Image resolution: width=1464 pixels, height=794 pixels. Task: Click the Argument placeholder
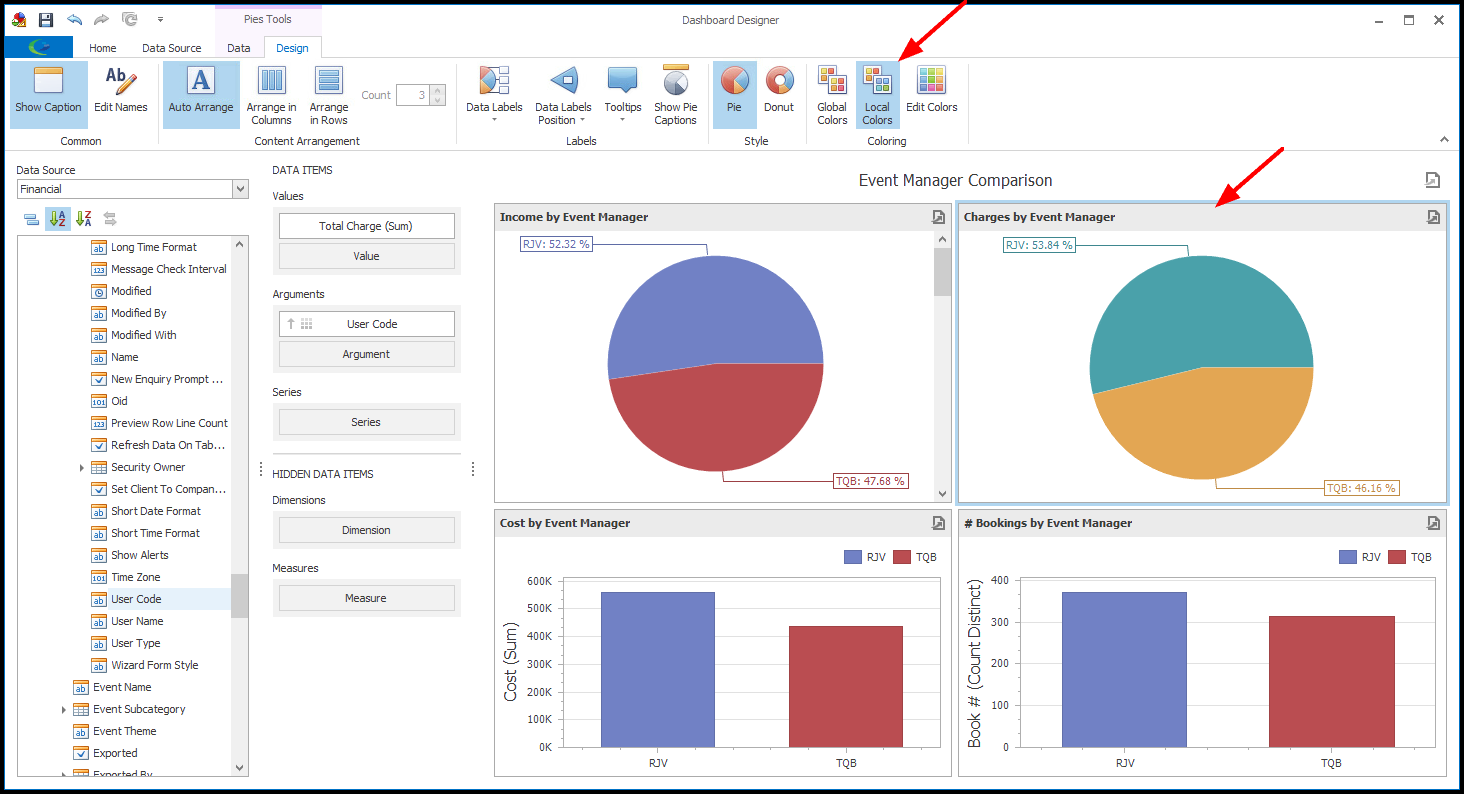pyautogui.click(x=366, y=354)
